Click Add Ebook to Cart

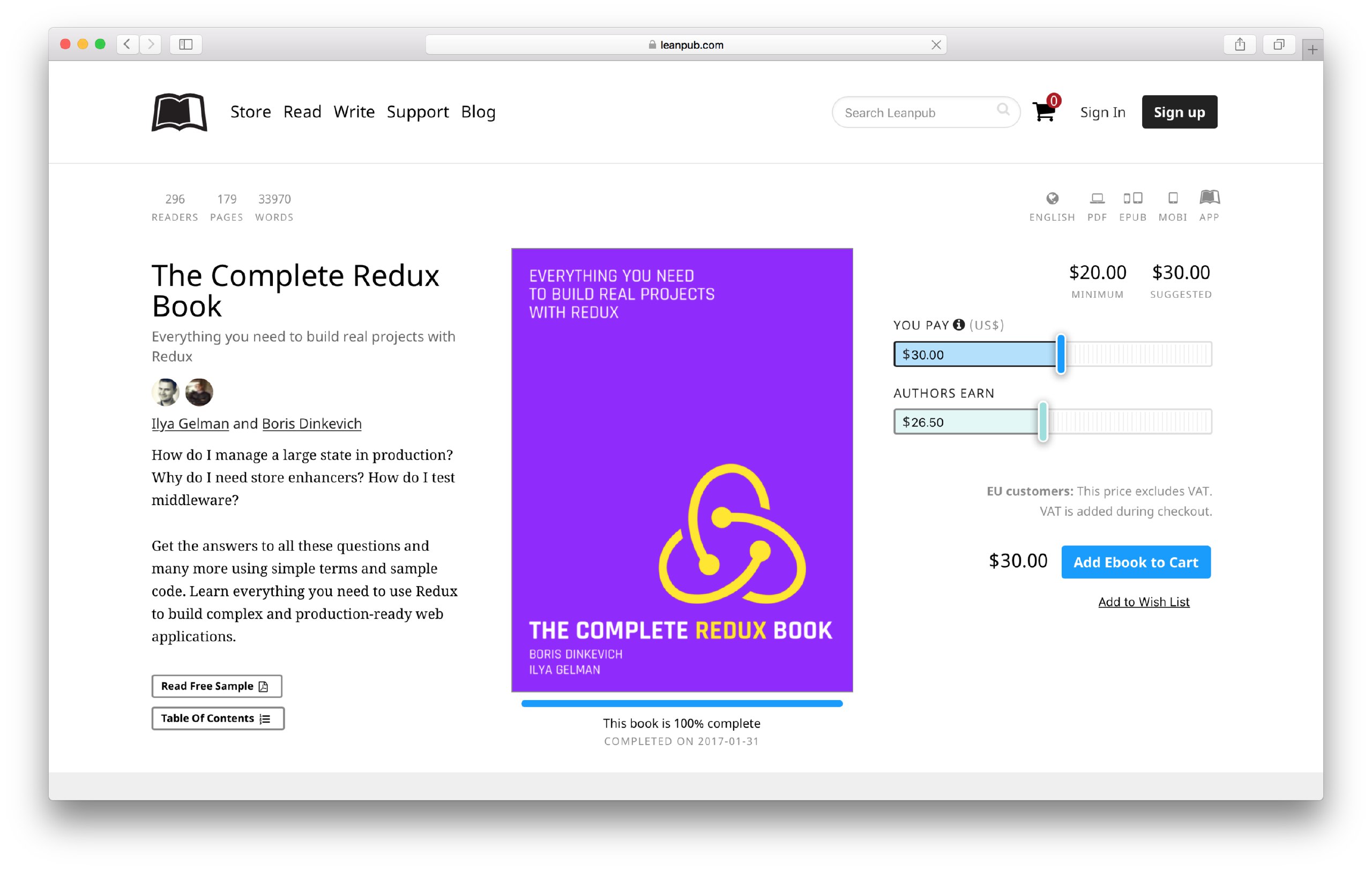click(x=1136, y=561)
